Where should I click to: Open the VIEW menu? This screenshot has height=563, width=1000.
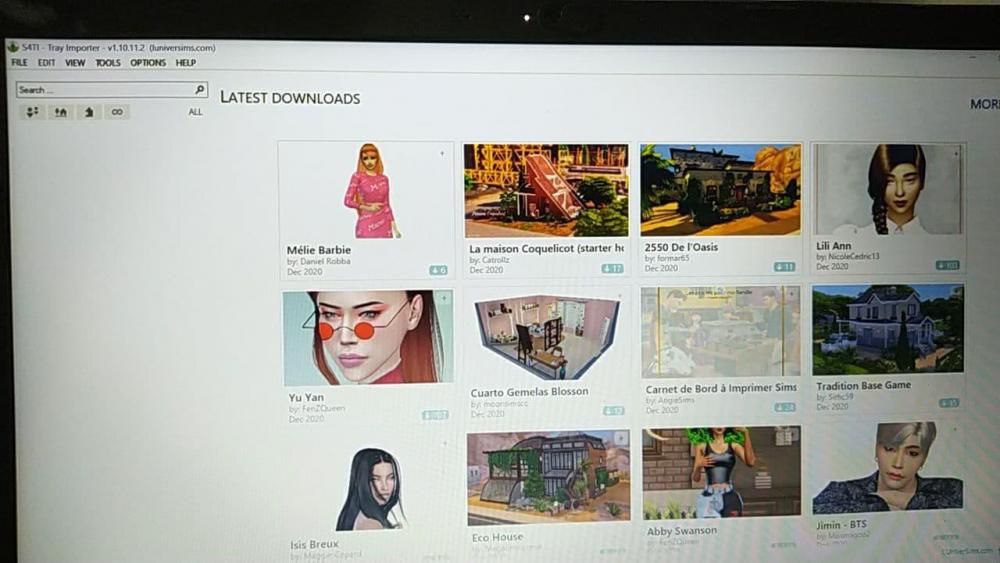[75, 62]
